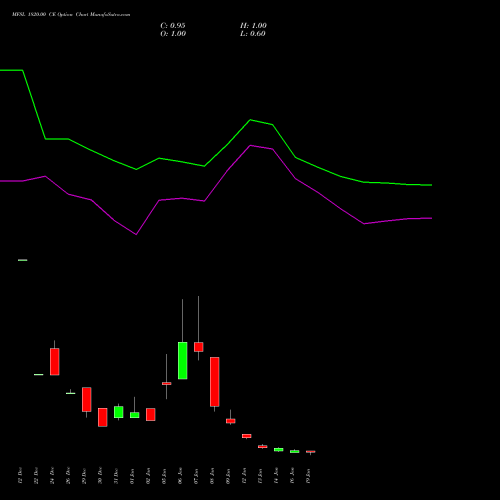Click the tall green candle above 06 Jan
Screen dimensions: 500x500
click(x=182, y=360)
